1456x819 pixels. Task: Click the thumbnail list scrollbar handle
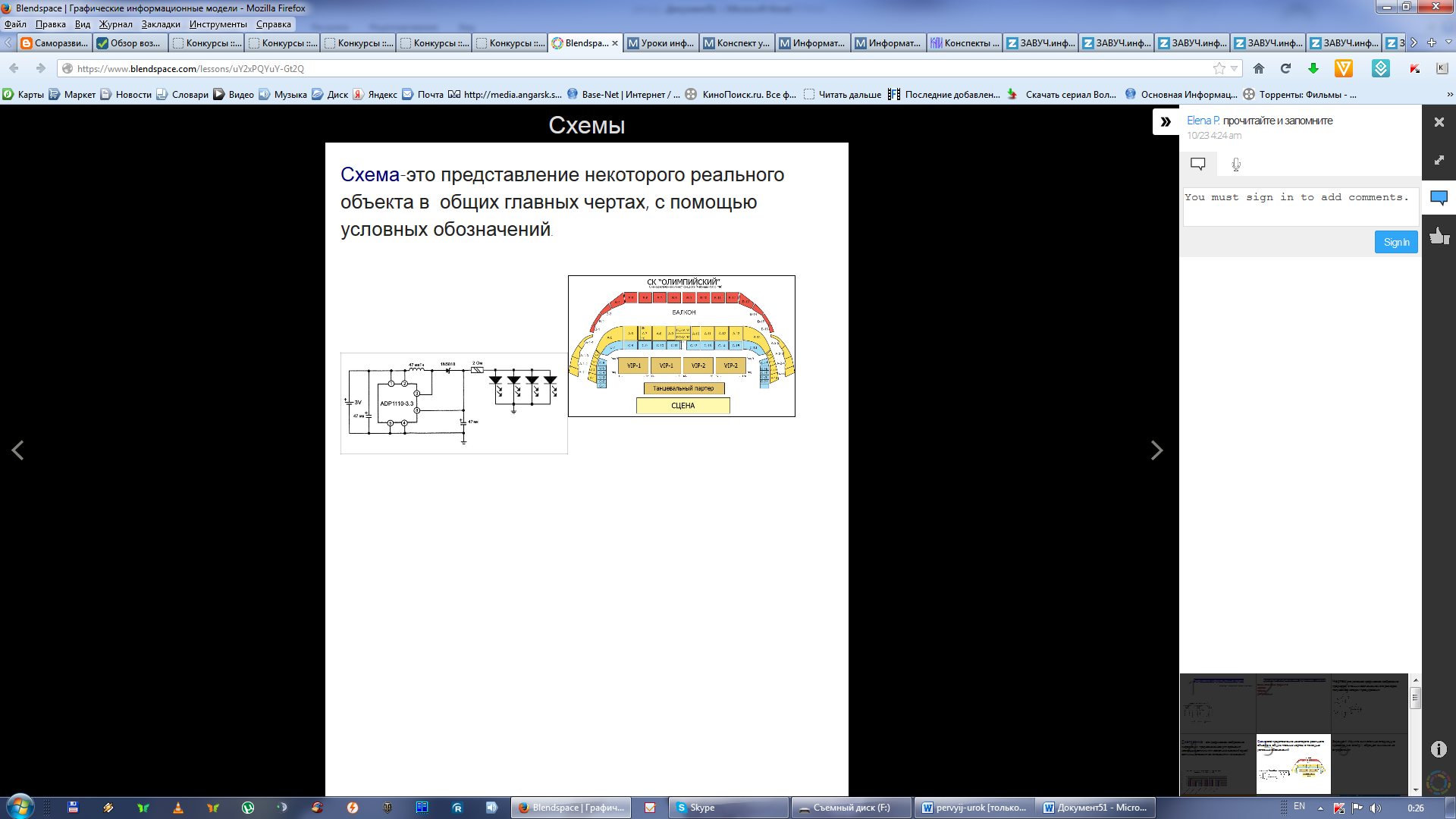[x=1415, y=698]
